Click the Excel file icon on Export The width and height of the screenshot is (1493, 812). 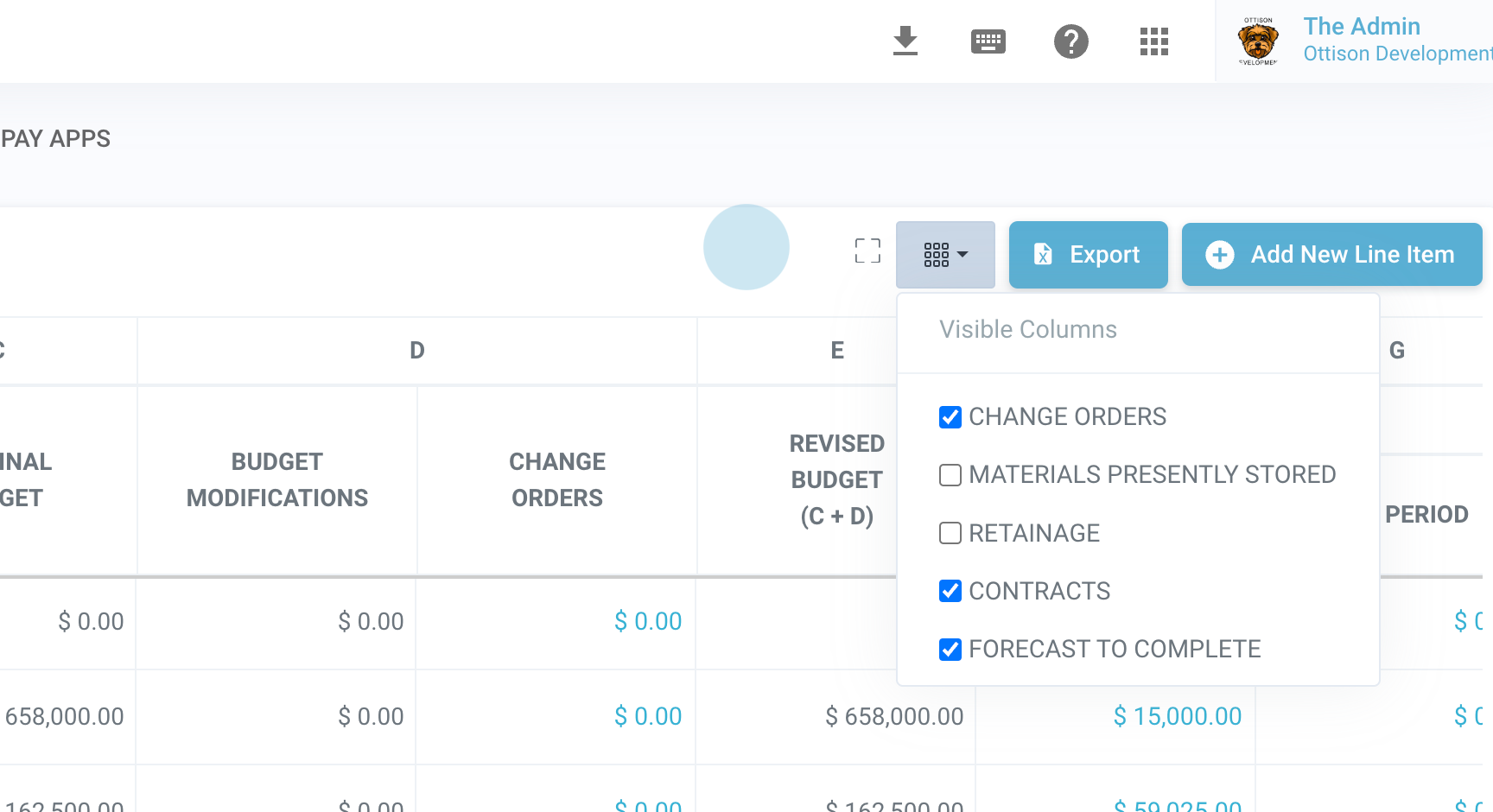tap(1043, 254)
